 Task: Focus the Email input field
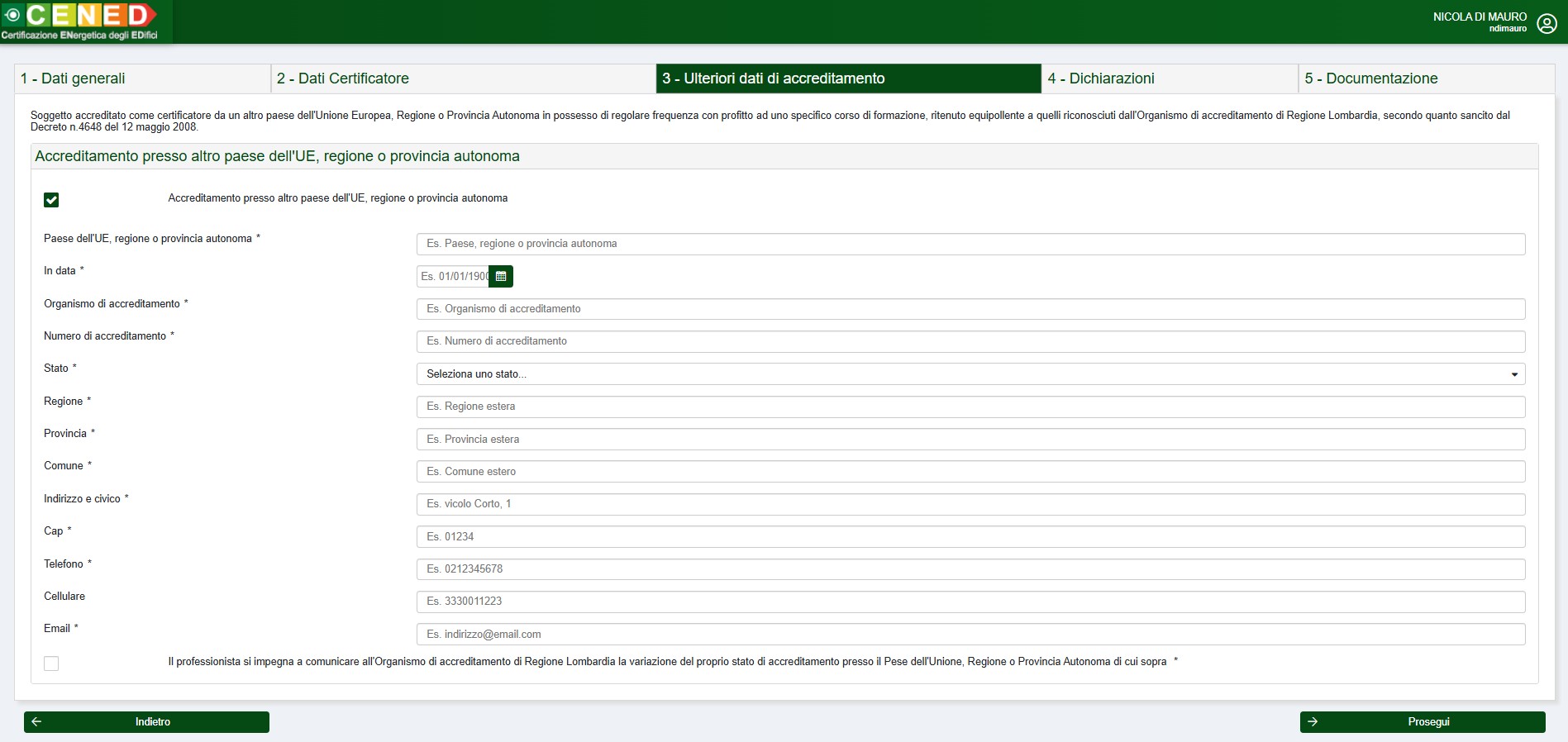[970, 635]
